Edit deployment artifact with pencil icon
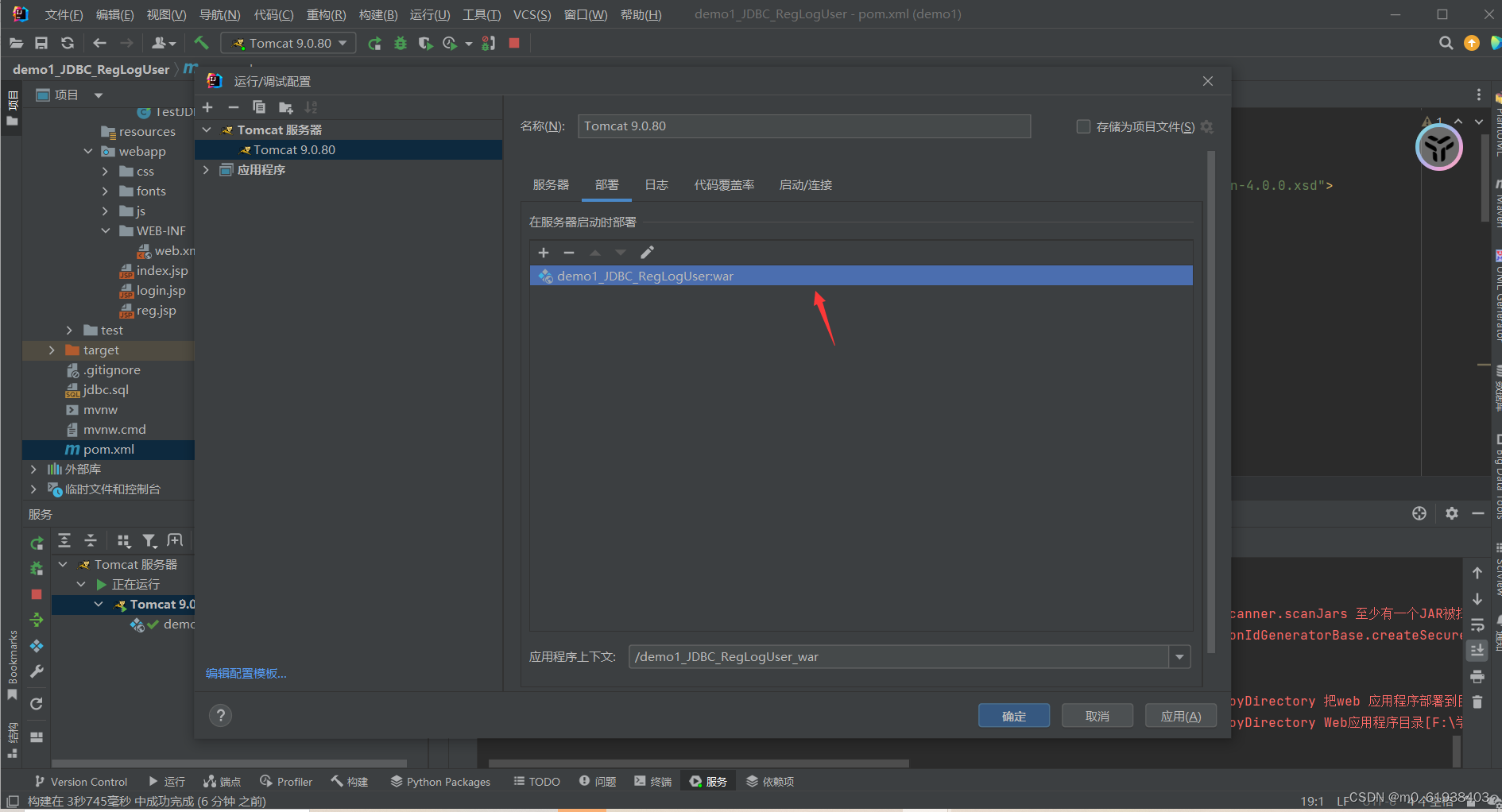This screenshot has height=812, width=1502. (x=647, y=253)
